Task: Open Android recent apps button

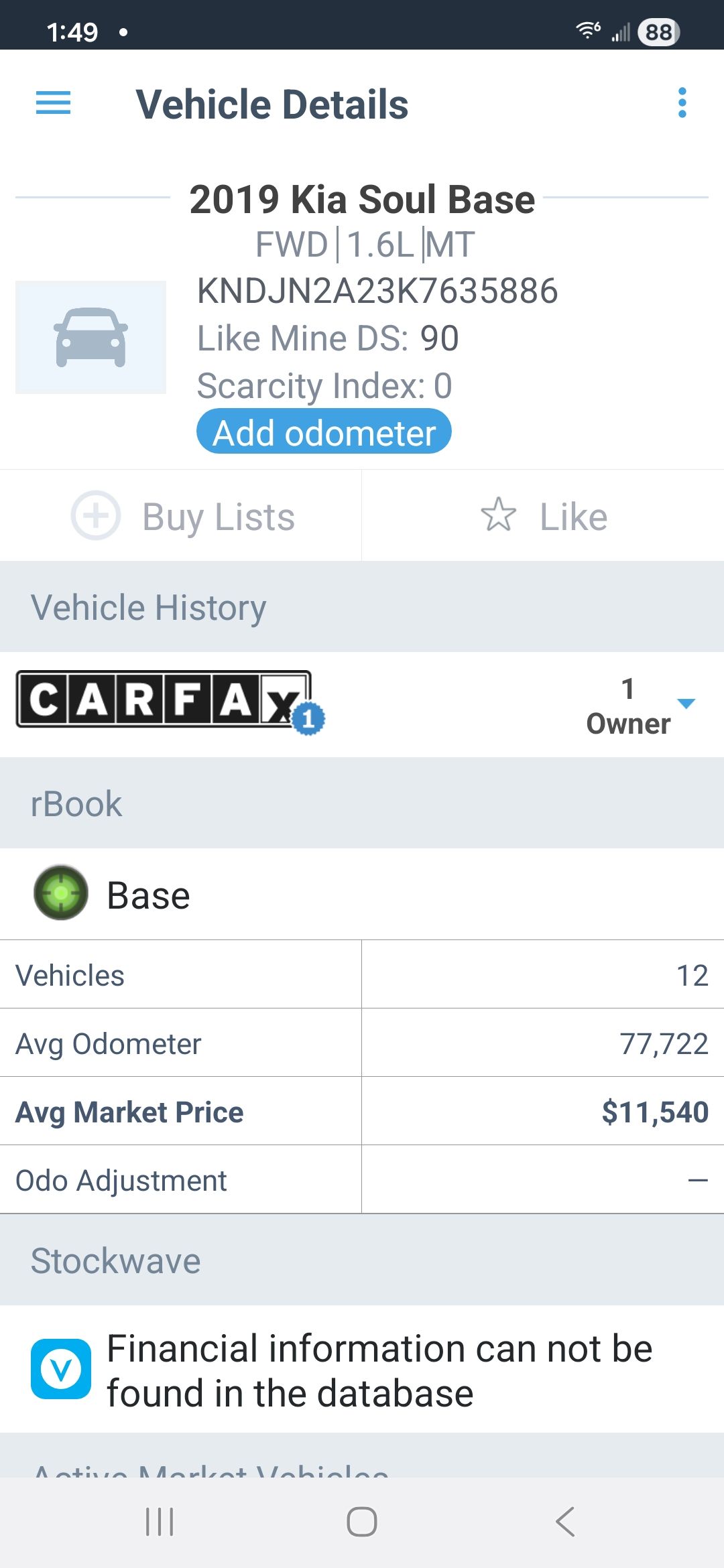Action: 160,1522
